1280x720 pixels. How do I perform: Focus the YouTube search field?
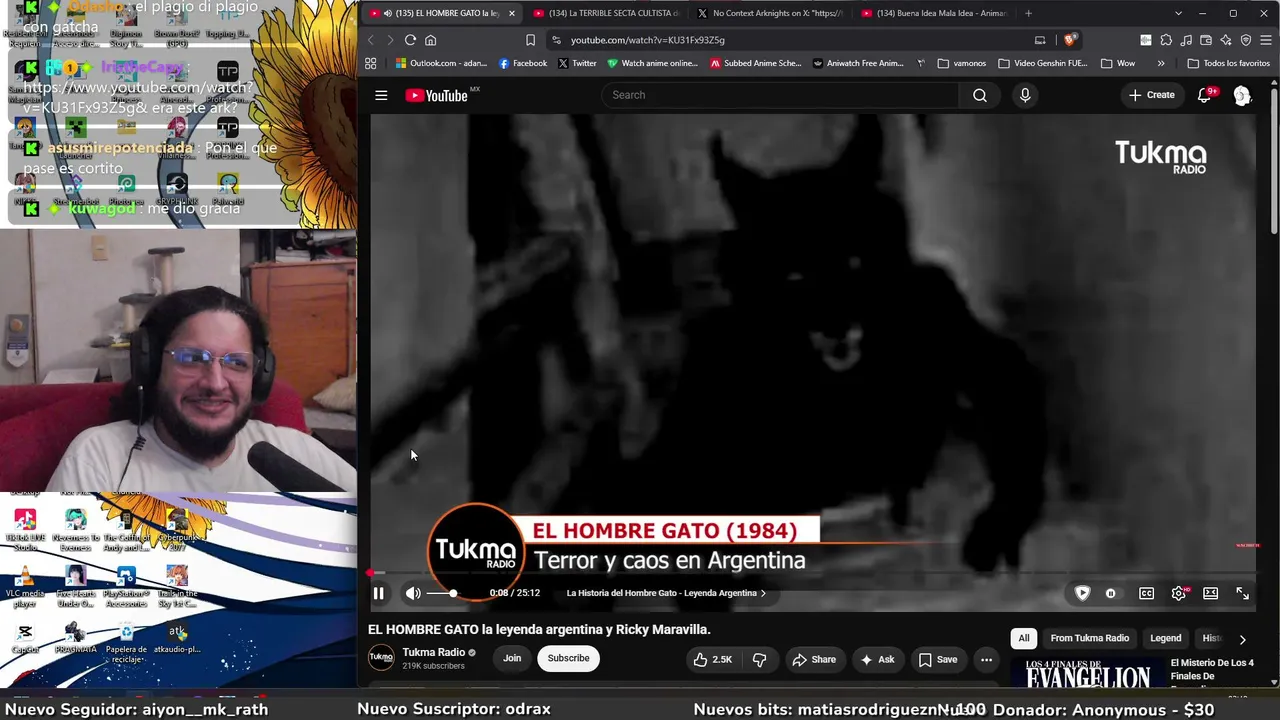pyautogui.click(x=780, y=95)
